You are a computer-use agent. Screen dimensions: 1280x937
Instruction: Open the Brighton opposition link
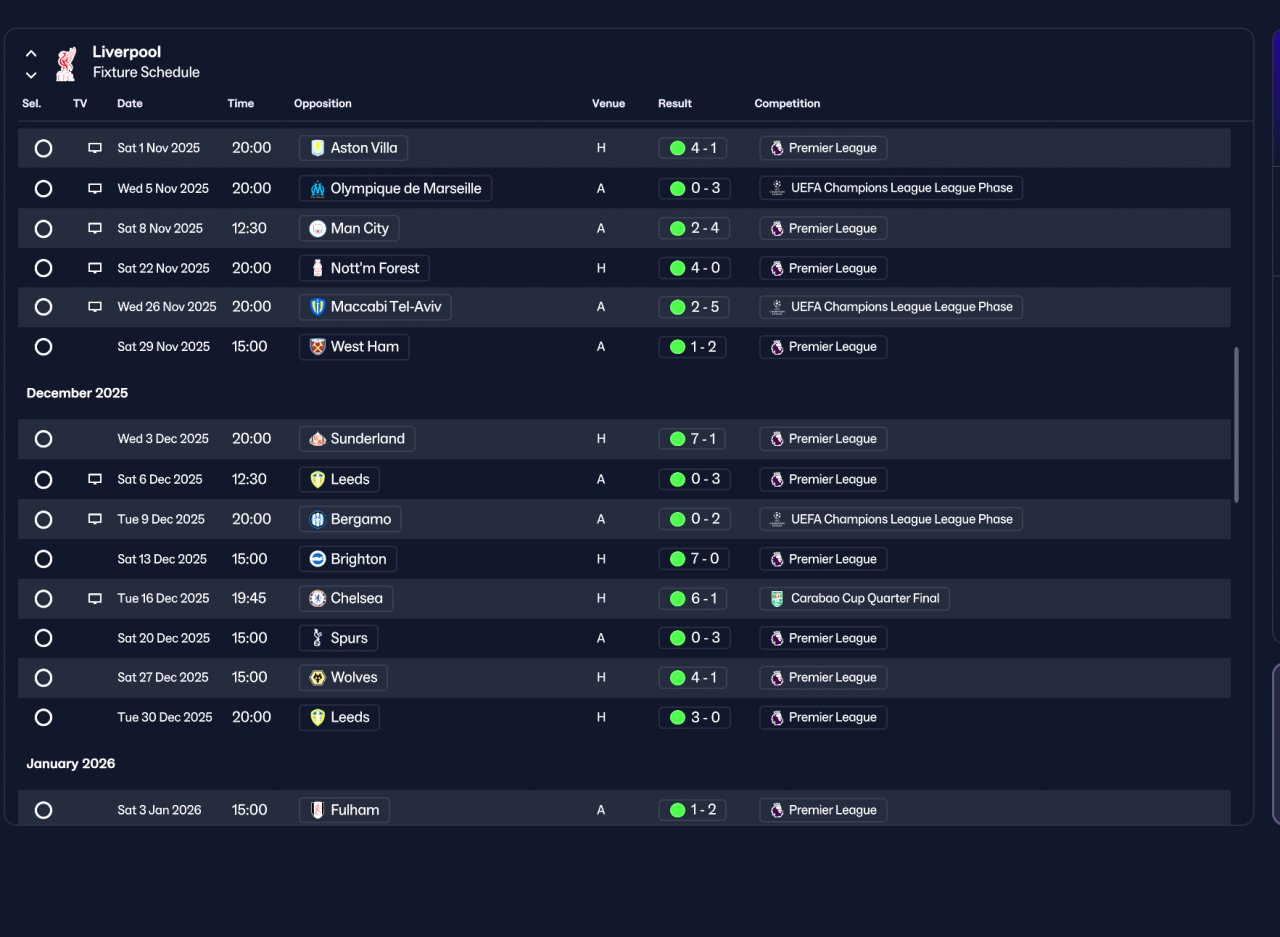point(348,559)
